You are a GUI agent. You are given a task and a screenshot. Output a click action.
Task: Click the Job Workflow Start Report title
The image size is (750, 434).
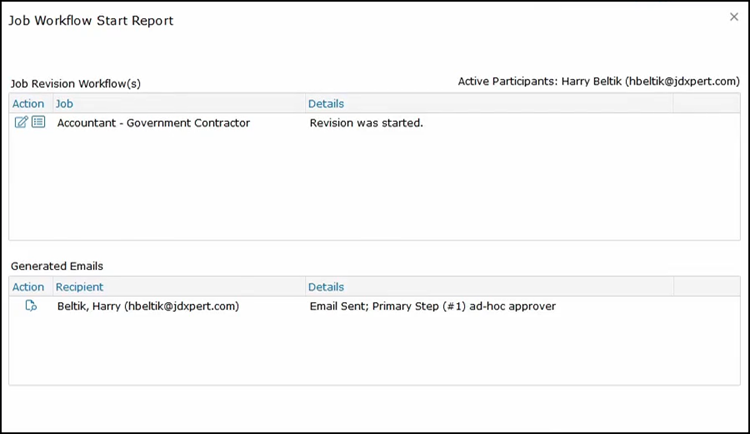[x=91, y=20]
